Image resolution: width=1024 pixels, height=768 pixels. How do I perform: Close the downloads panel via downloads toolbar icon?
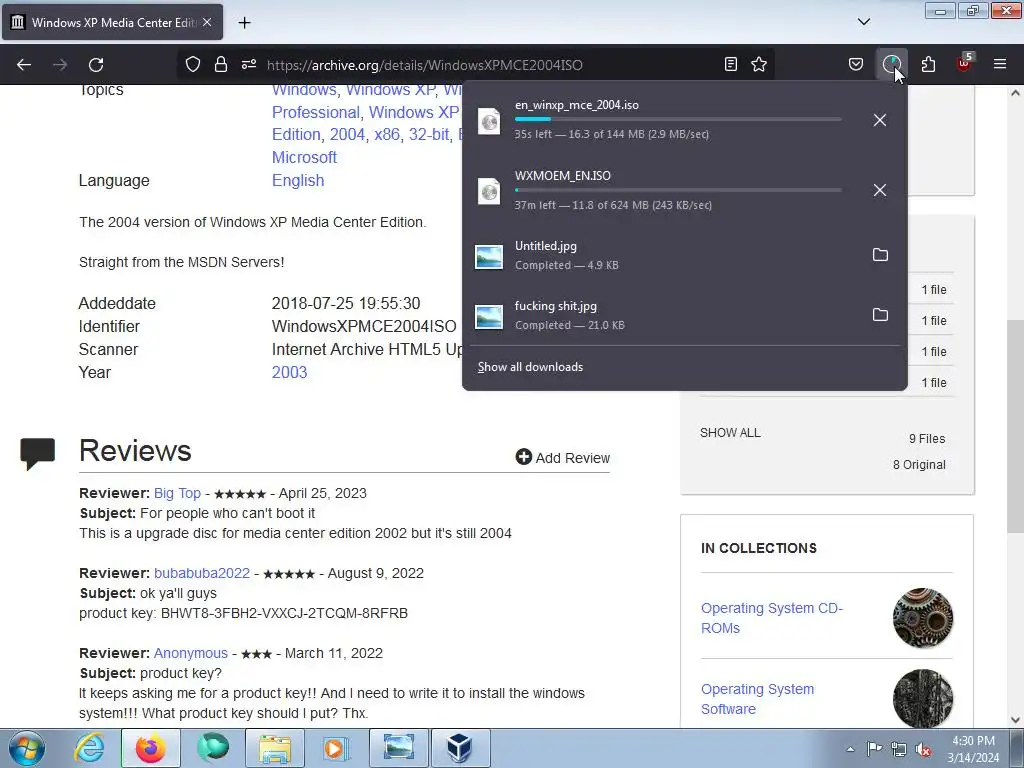891,64
